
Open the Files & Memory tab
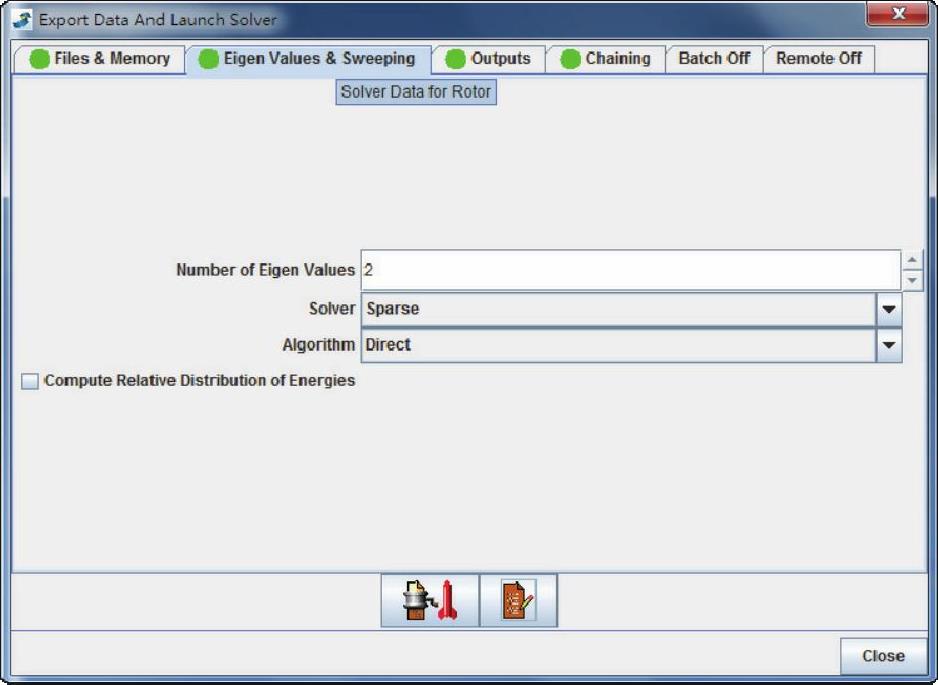point(99,59)
